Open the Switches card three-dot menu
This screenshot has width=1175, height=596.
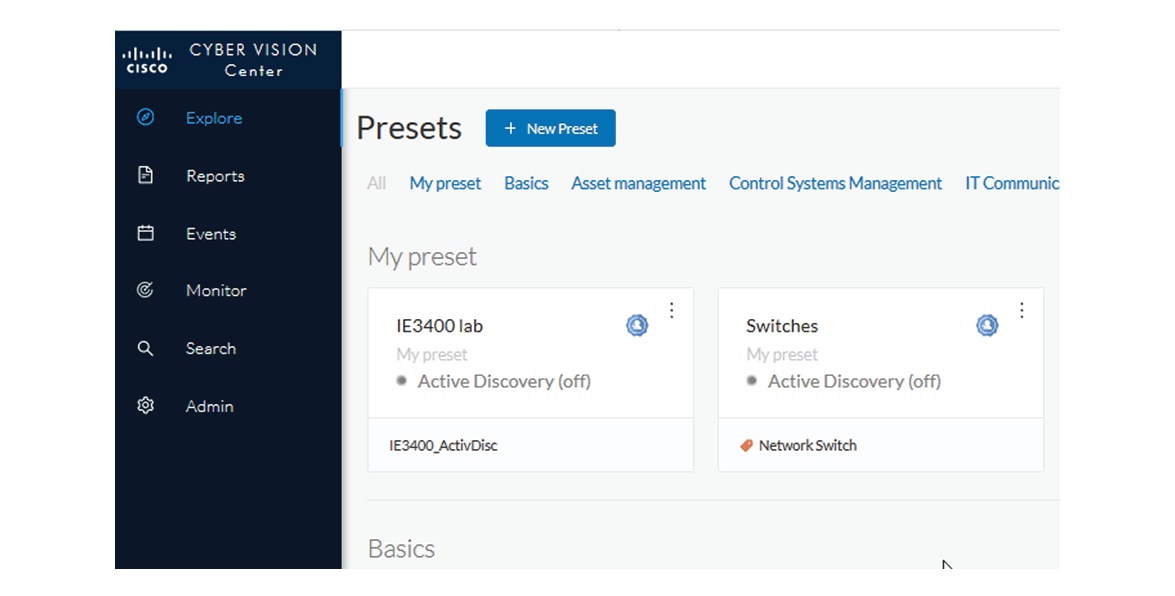point(1022,311)
